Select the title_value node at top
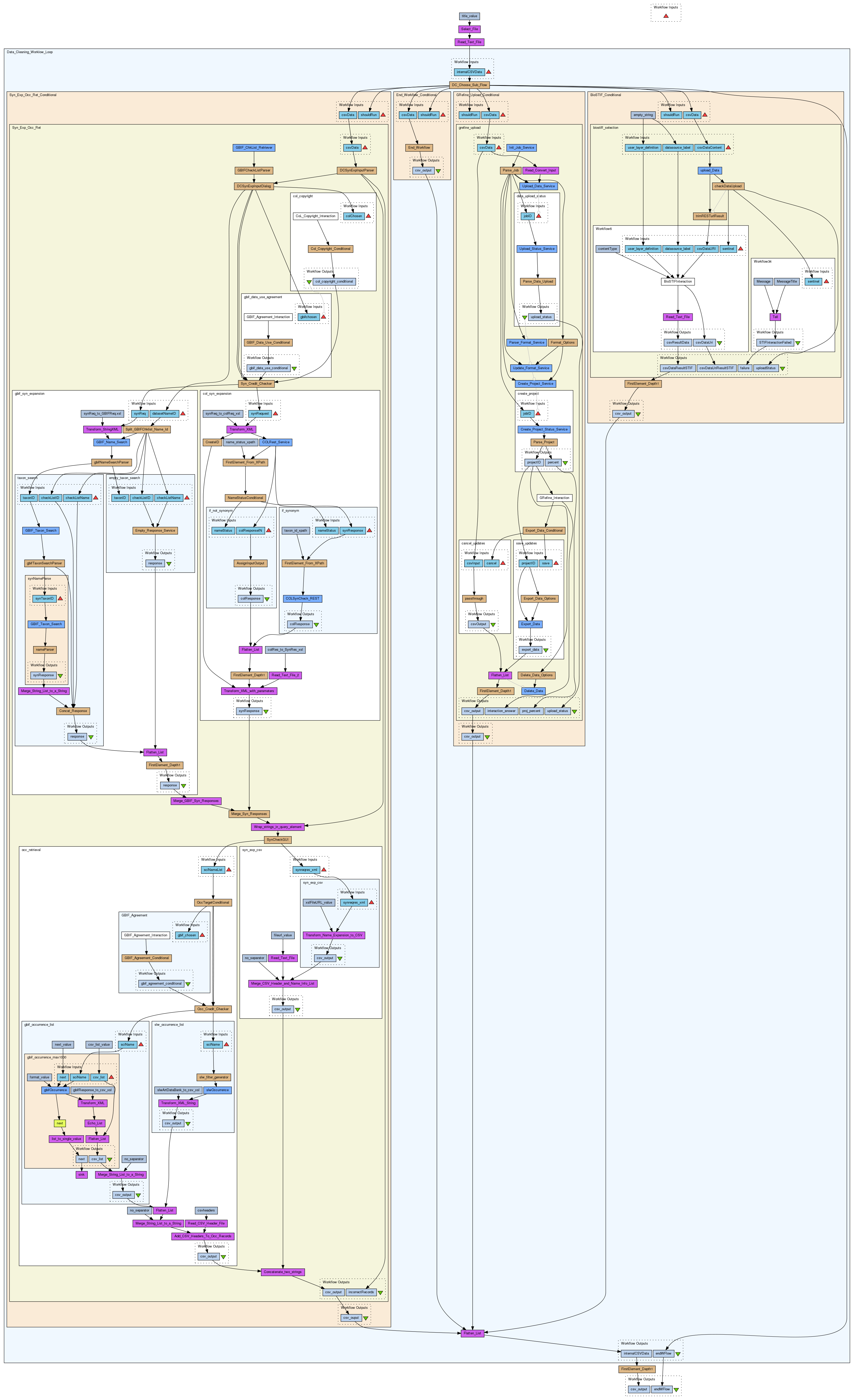Viewport: 854px width, 1400px height. [x=470, y=16]
